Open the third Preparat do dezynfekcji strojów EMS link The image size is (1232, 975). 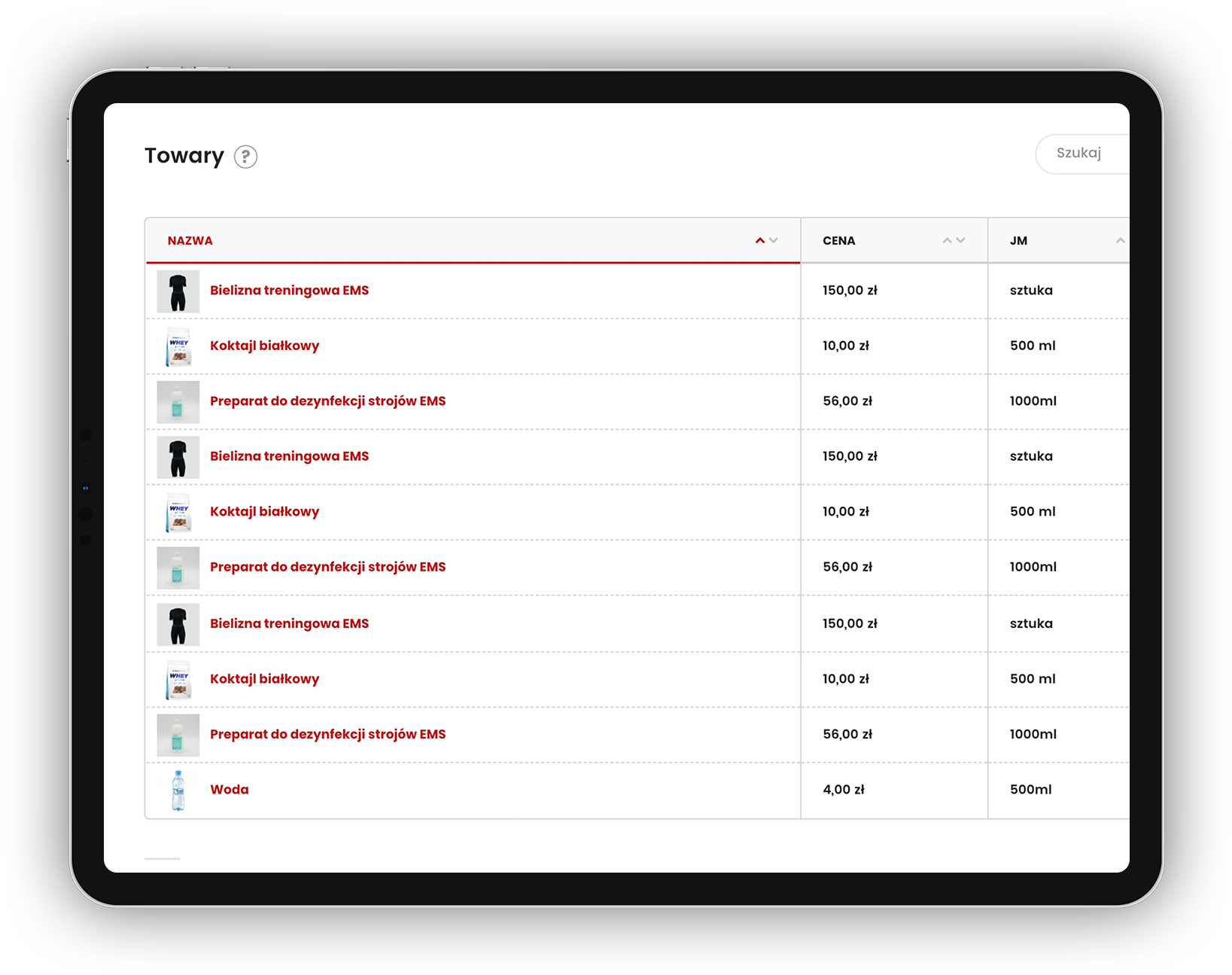click(x=327, y=734)
